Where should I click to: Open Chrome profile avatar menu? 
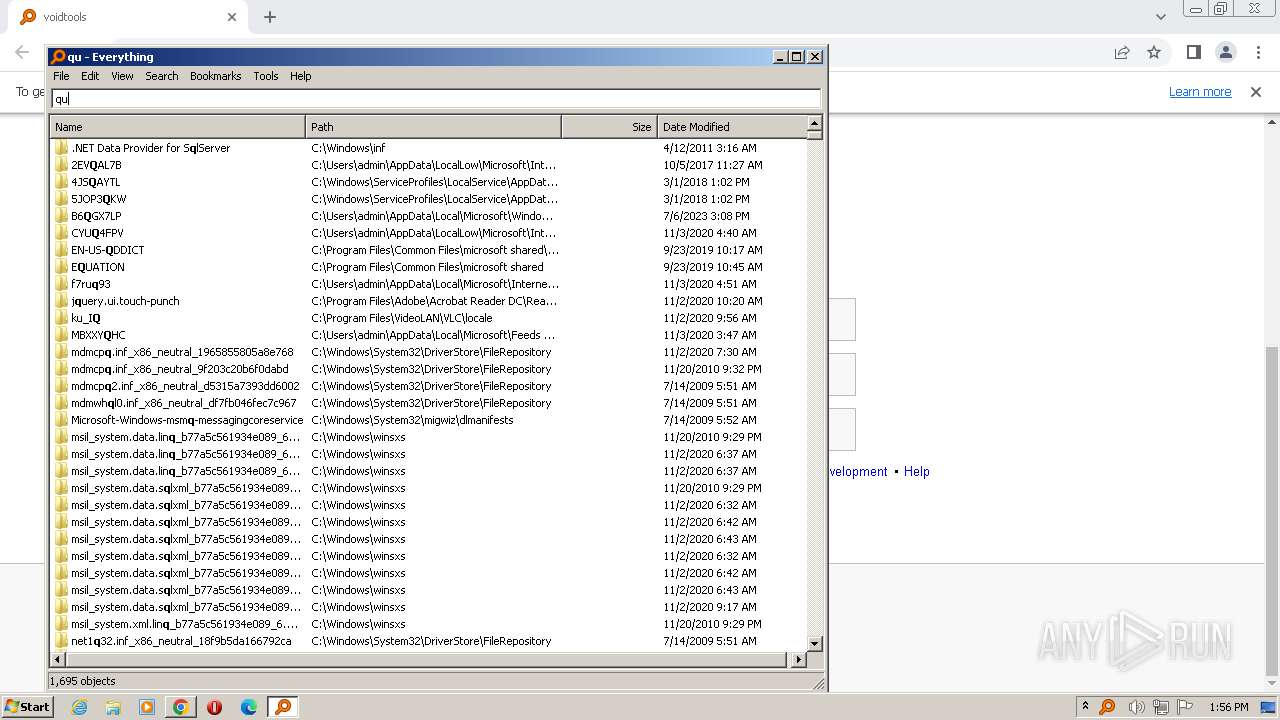click(x=1225, y=52)
